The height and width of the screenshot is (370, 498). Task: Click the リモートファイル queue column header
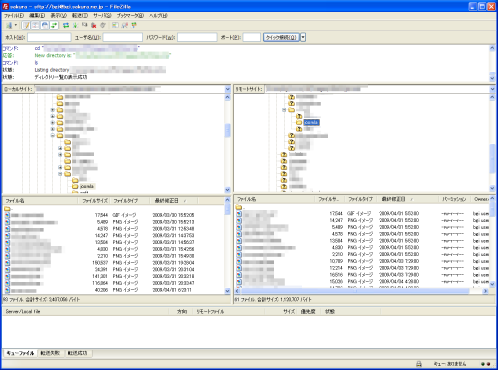[x=229, y=311]
